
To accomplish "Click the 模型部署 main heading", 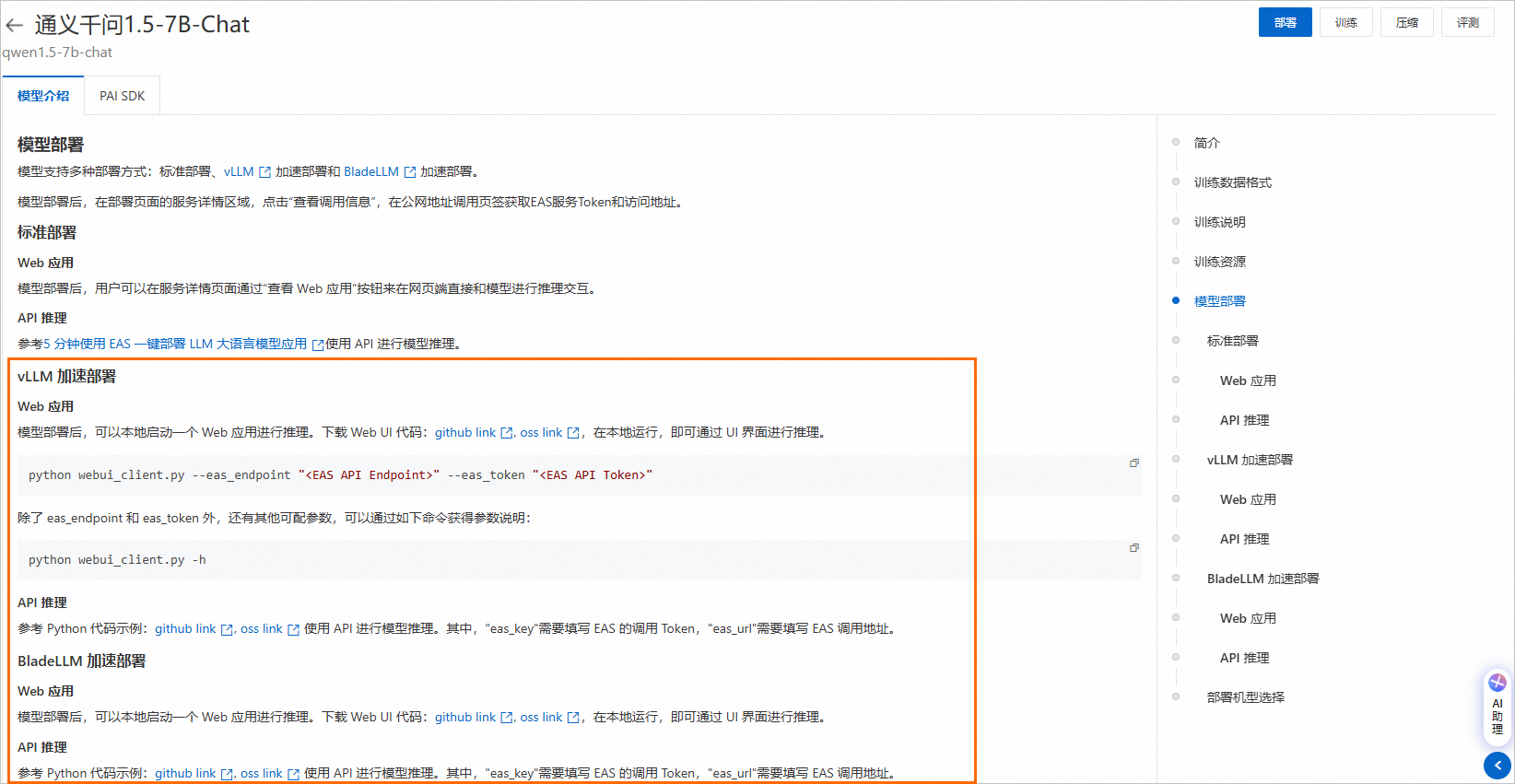I will (51, 145).
